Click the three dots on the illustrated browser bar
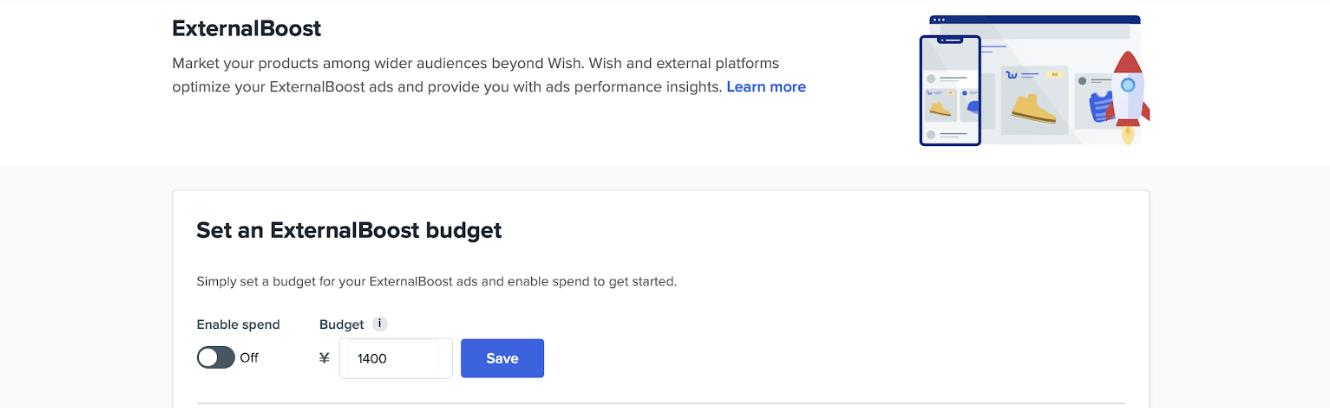The height and width of the screenshot is (408, 1330). (938, 19)
